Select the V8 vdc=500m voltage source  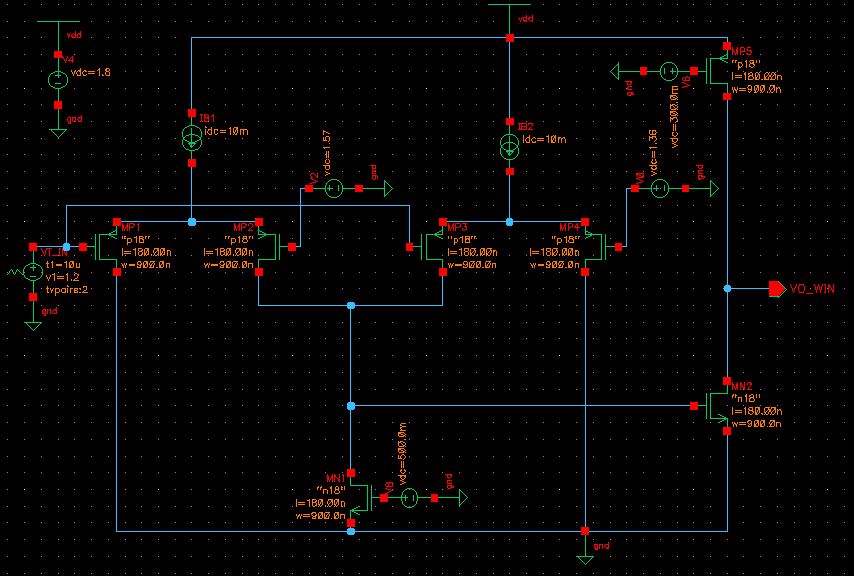(x=410, y=498)
